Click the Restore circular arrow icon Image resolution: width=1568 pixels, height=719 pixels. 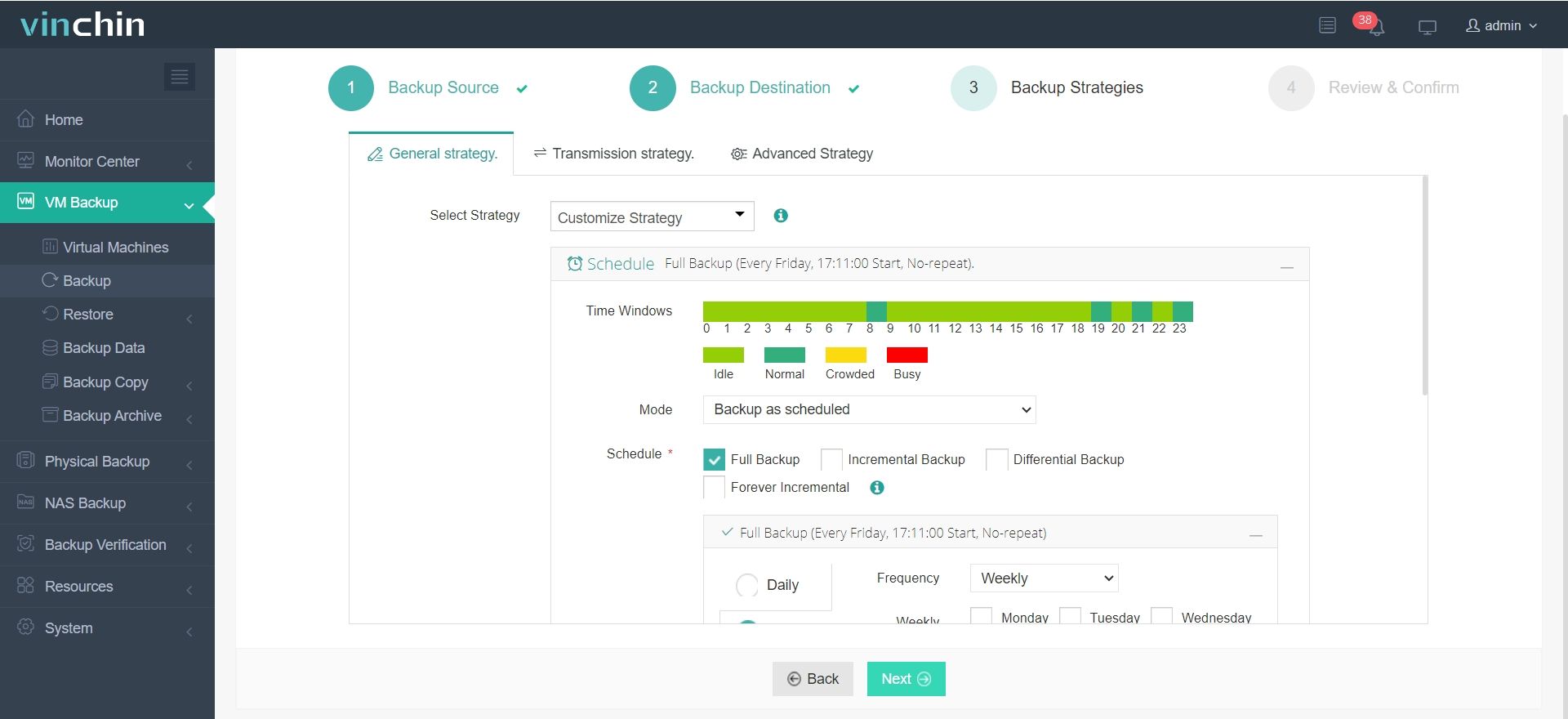click(50, 314)
